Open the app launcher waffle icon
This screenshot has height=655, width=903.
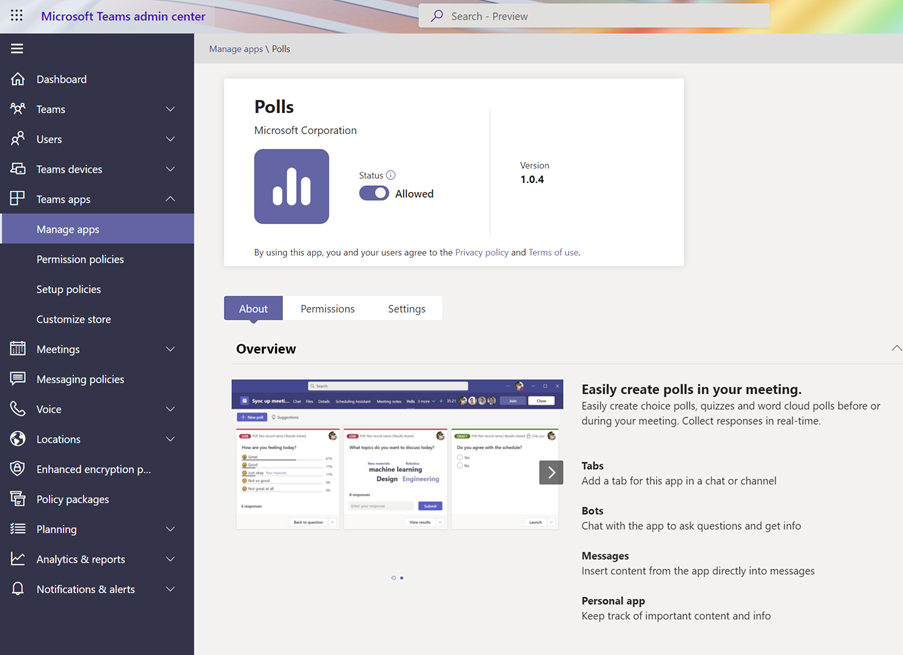[x=17, y=16]
